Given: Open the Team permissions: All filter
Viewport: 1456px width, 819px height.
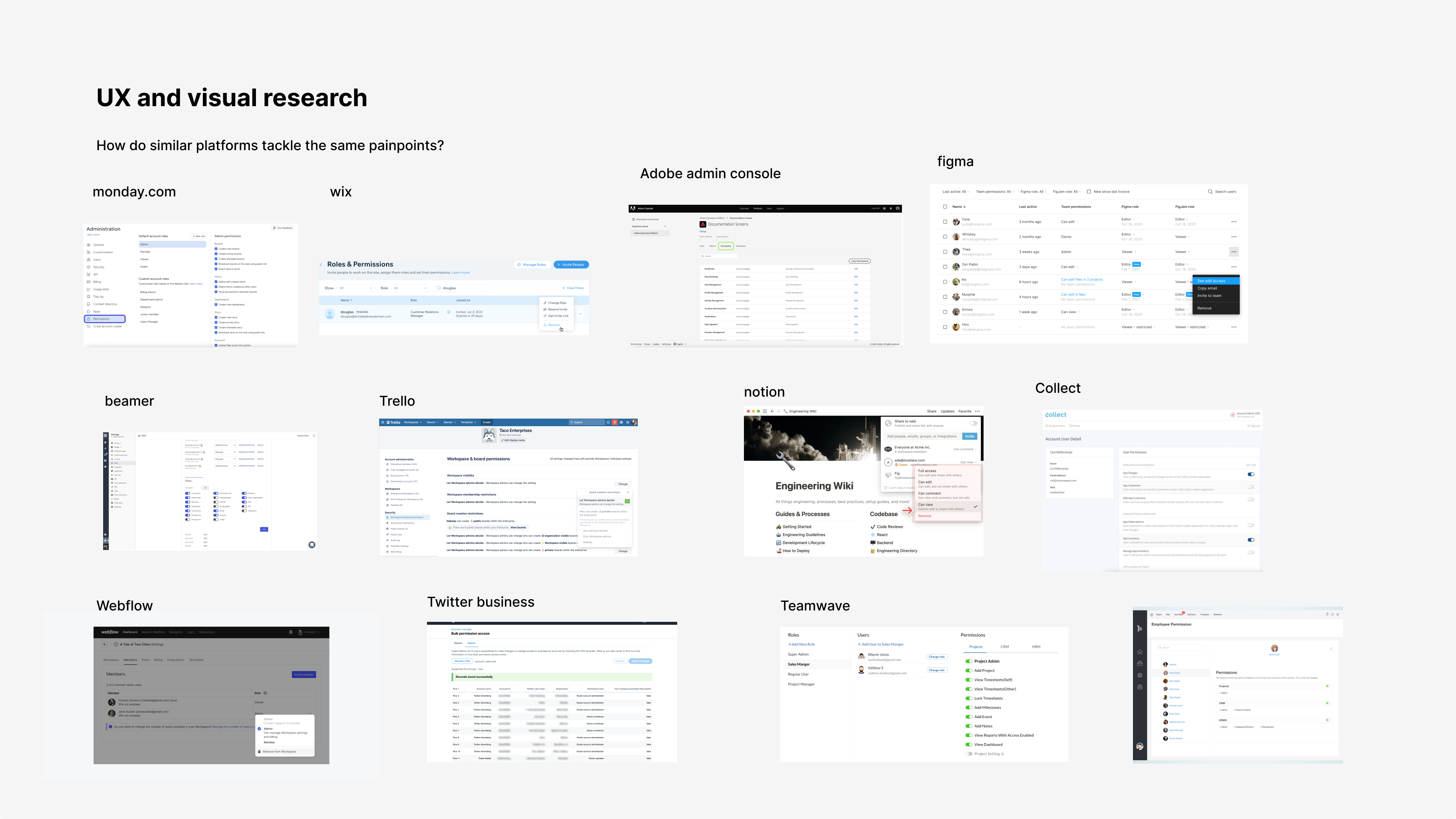Looking at the screenshot, I should click(995, 191).
